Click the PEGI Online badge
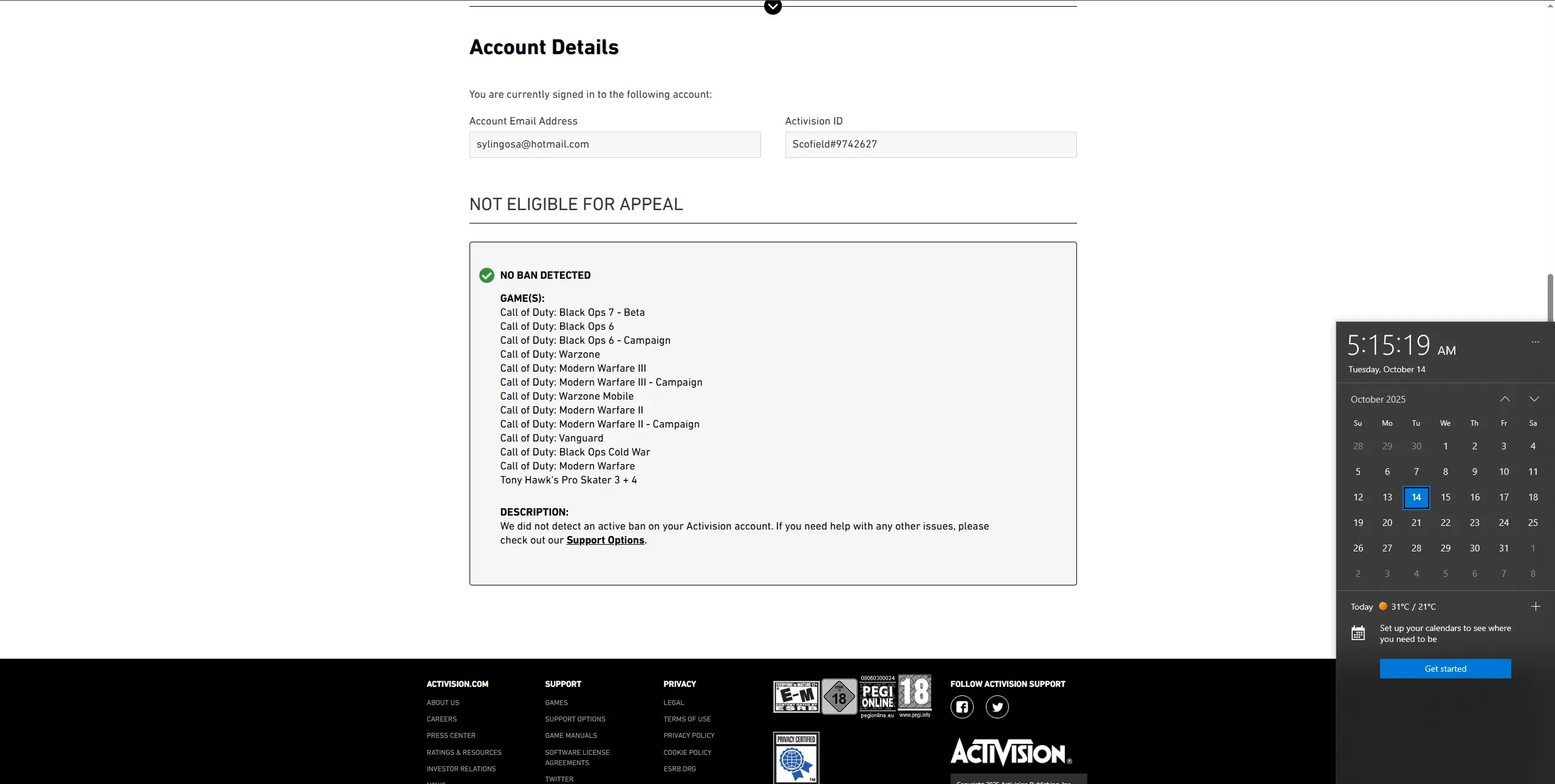 pos(878,696)
